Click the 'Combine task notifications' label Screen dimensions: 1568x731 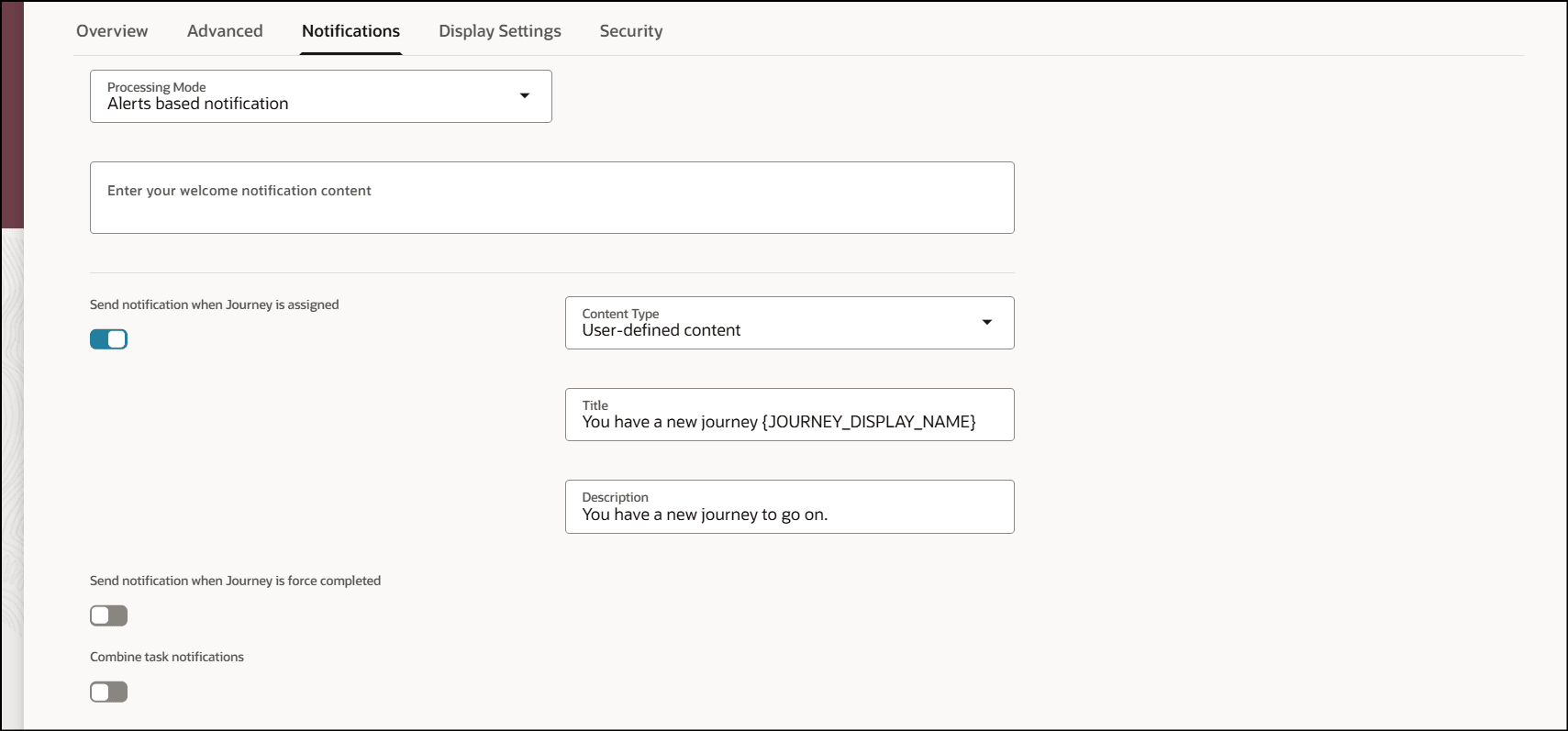point(167,657)
